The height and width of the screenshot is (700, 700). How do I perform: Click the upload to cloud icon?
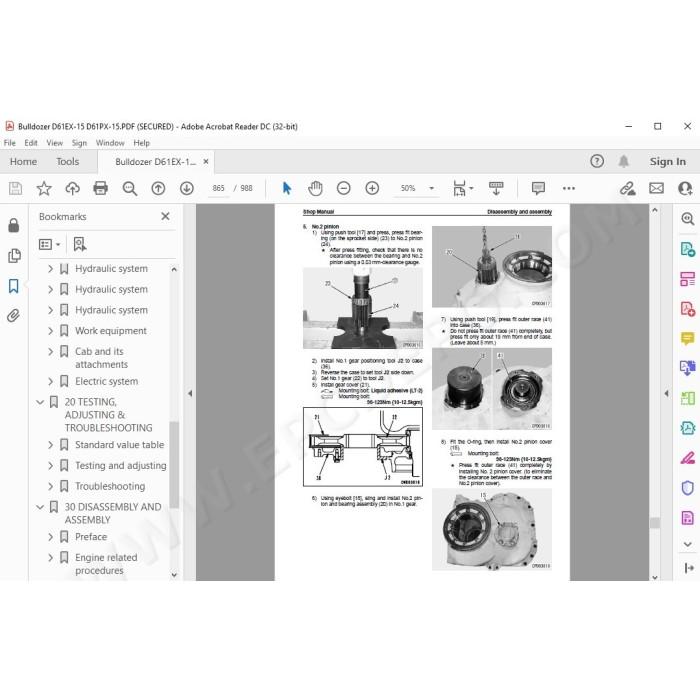point(72,188)
